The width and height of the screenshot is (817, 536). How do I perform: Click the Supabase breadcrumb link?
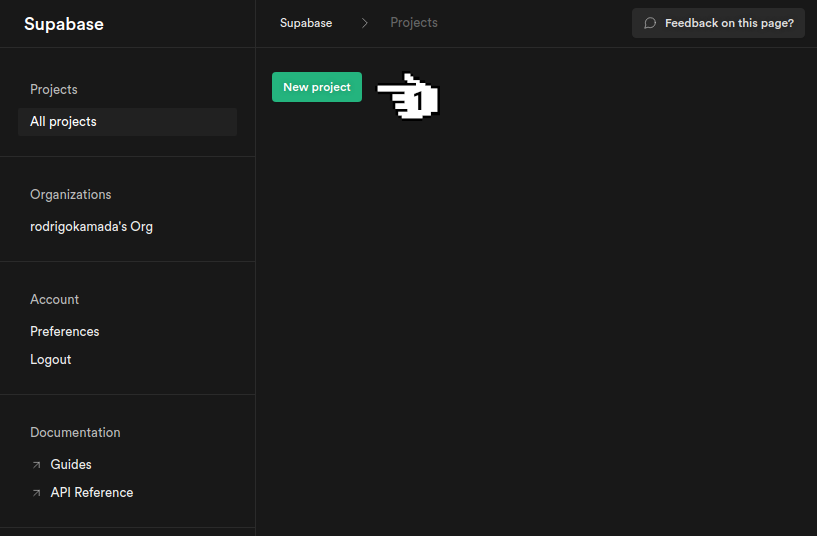coord(306,23)
